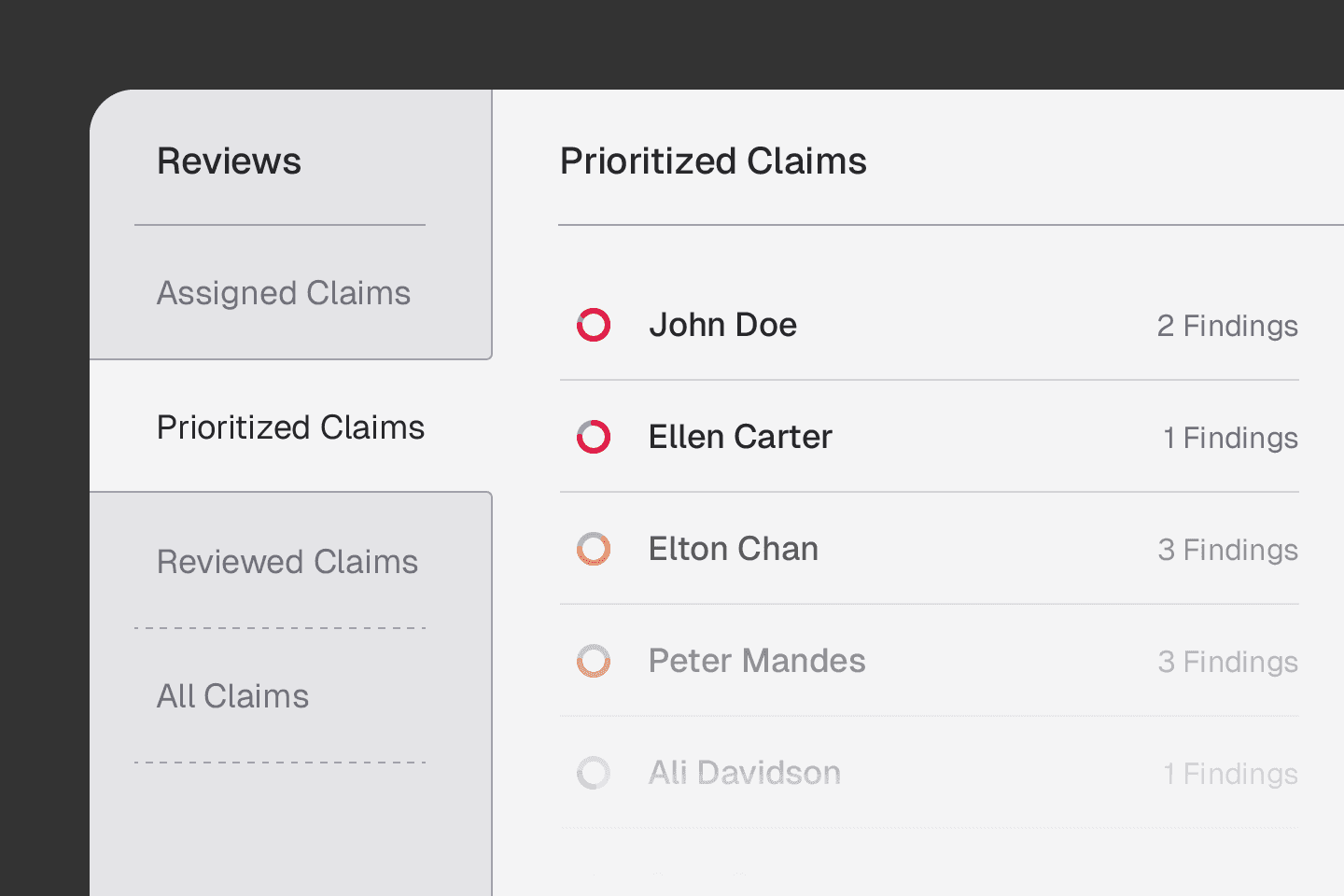1344x896 pixels.
Task: Click Ali Davidson's gray progress ring icon
Action: point(594,773)
